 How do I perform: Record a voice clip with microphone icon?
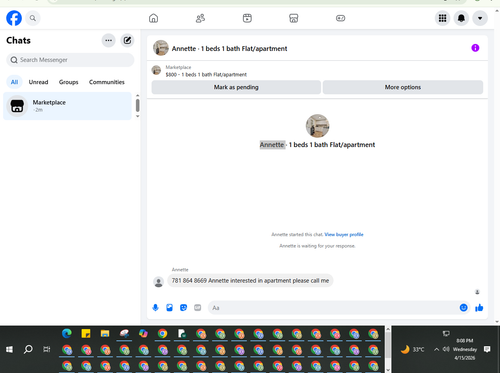tap(155, 308)
